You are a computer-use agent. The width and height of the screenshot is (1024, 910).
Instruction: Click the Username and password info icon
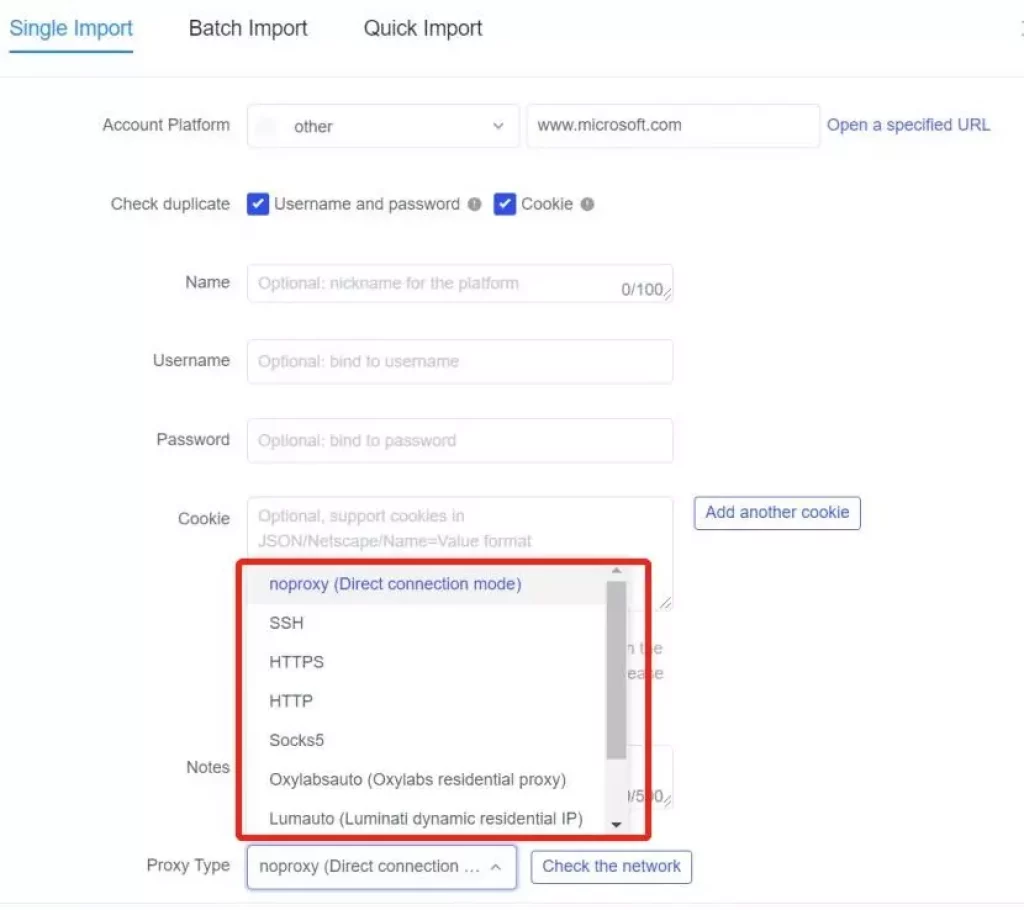(x=474, y=203)
